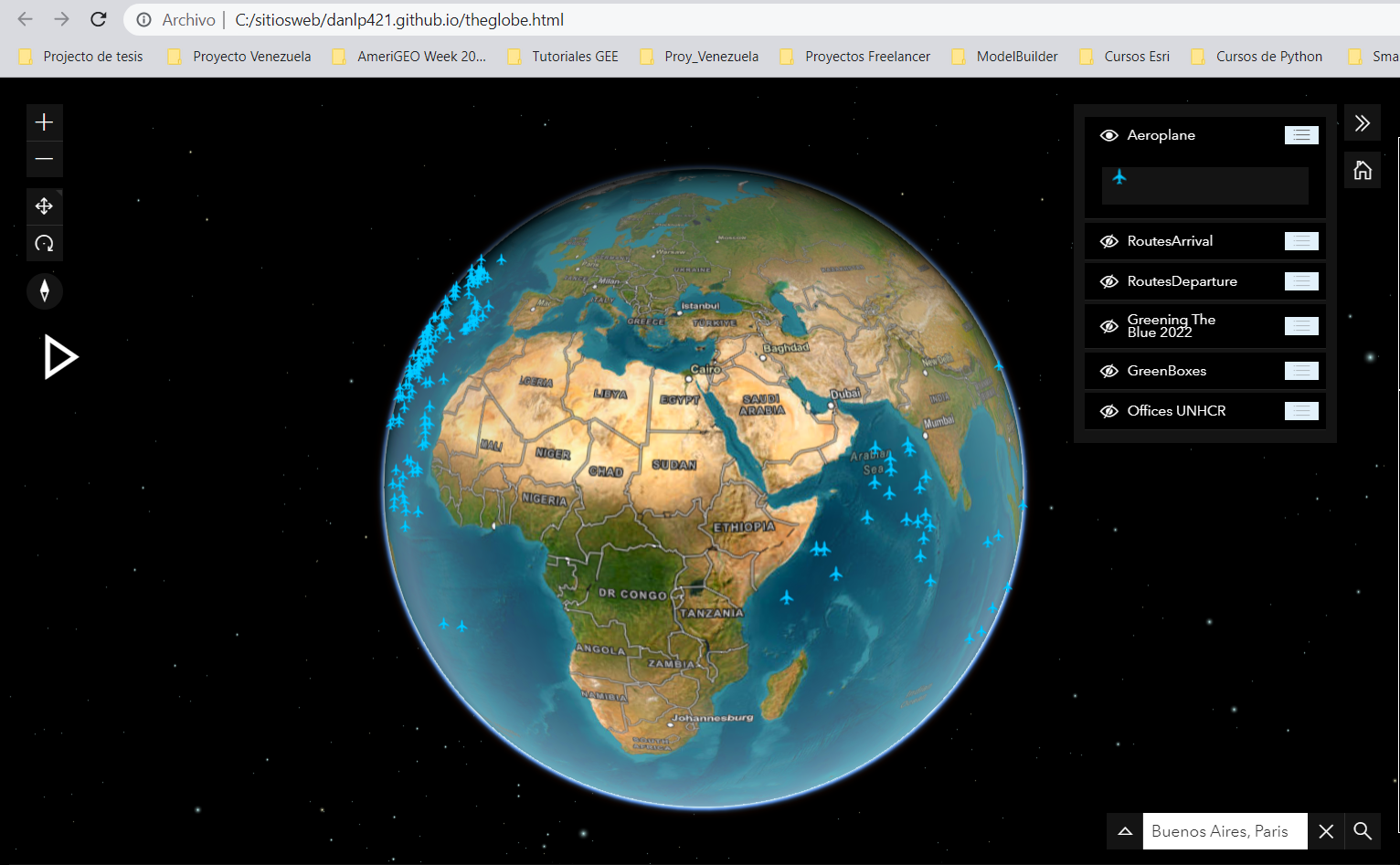
Task: Select the Offices UNHCR layer title
Action: point(1176,411)
